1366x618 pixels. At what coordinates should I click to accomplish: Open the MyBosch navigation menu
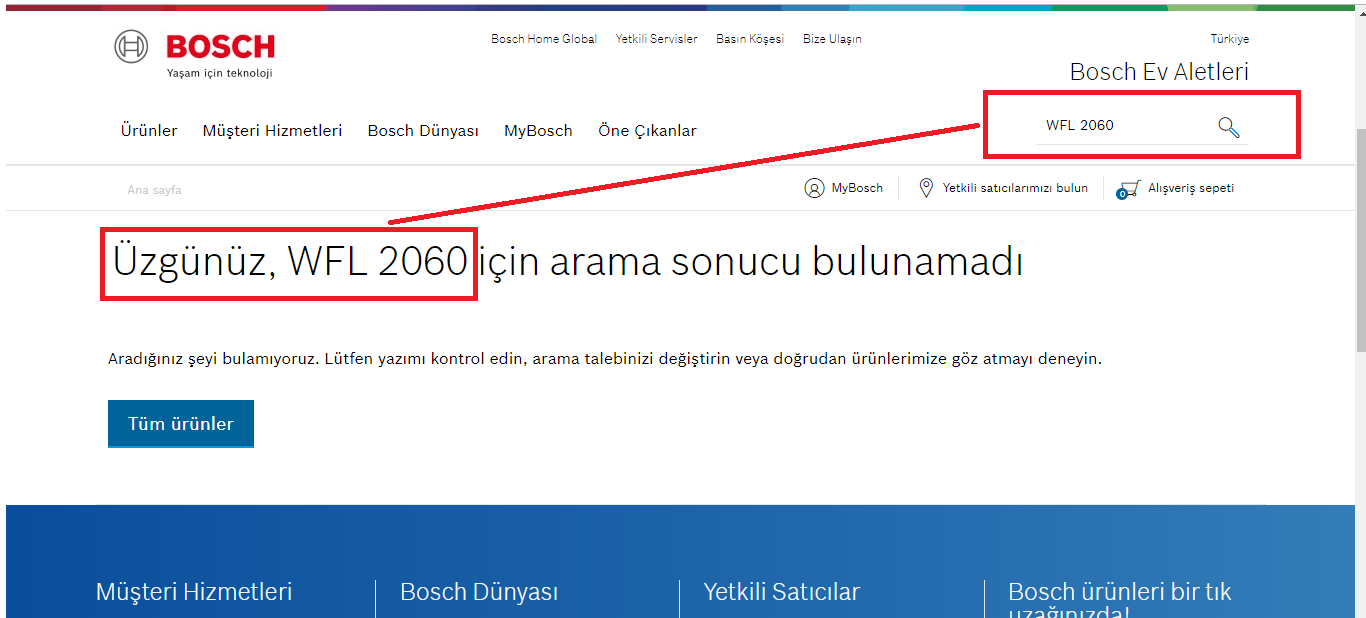point(538,131)
